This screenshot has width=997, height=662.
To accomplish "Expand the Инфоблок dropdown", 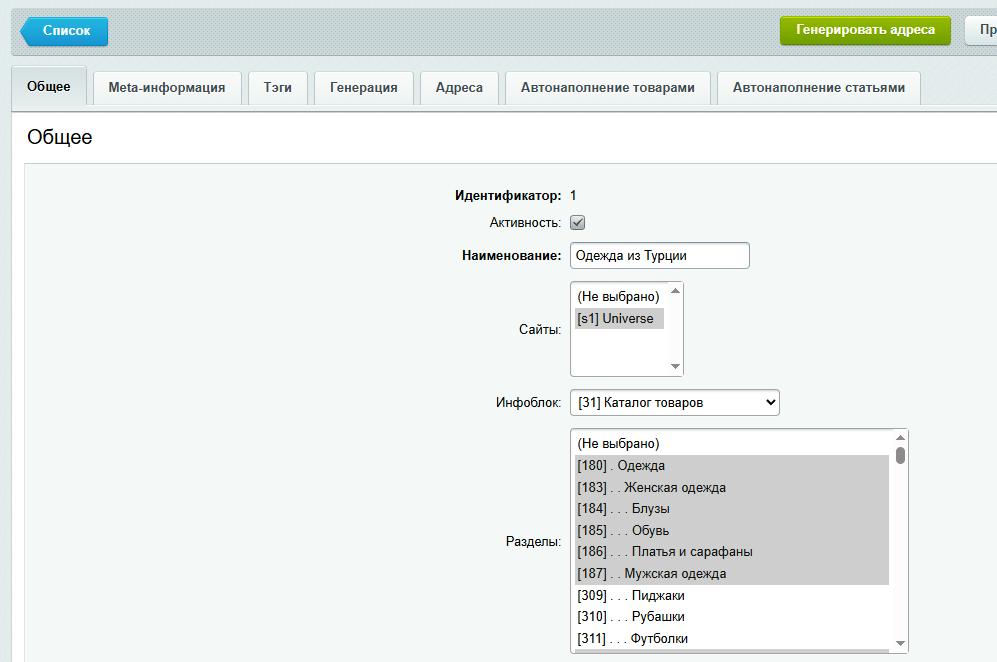I will click(x=674, y=402).
